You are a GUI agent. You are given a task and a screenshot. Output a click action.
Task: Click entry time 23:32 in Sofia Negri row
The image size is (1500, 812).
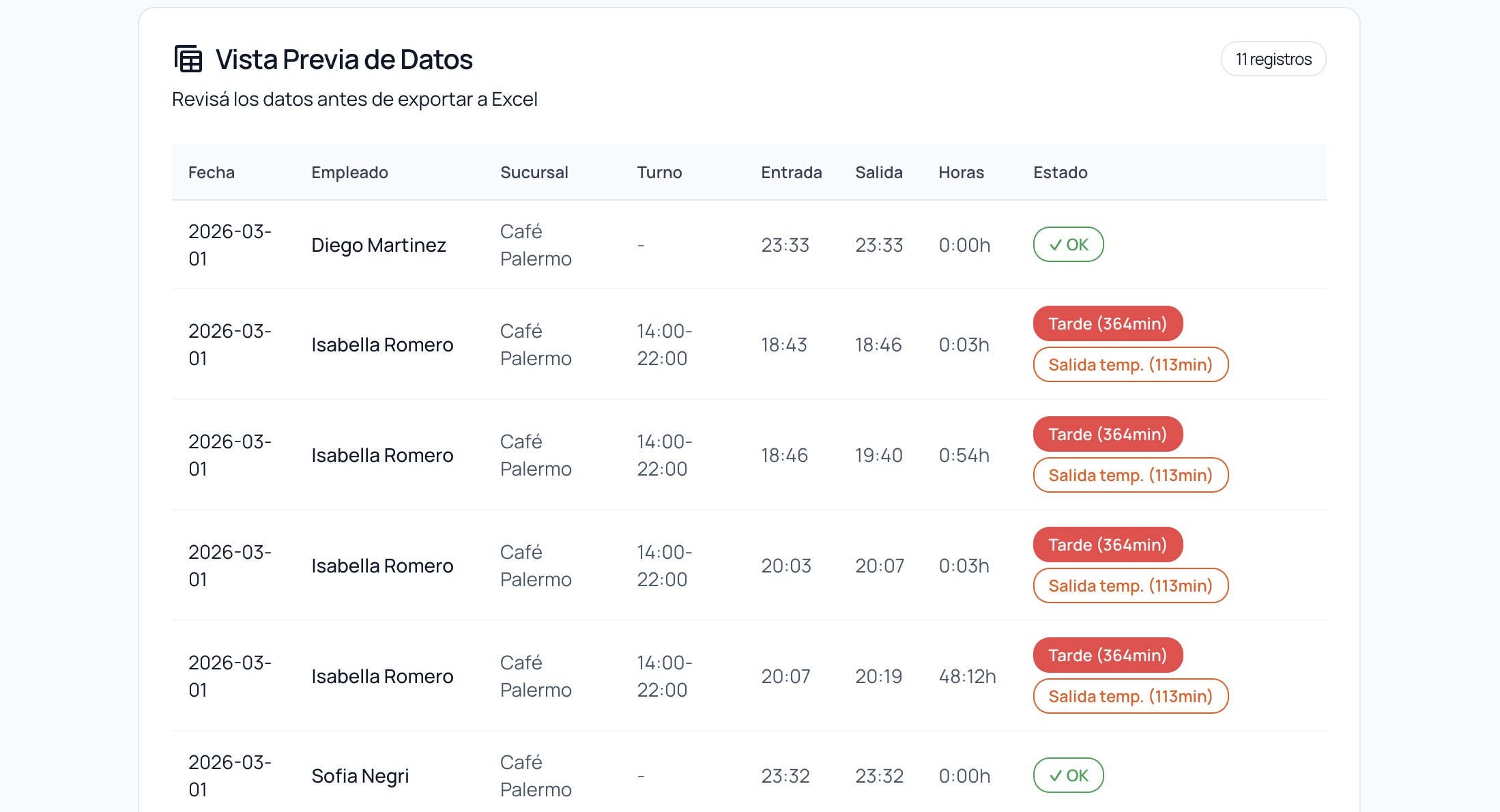pyautogui.click(x=785, y=776)
